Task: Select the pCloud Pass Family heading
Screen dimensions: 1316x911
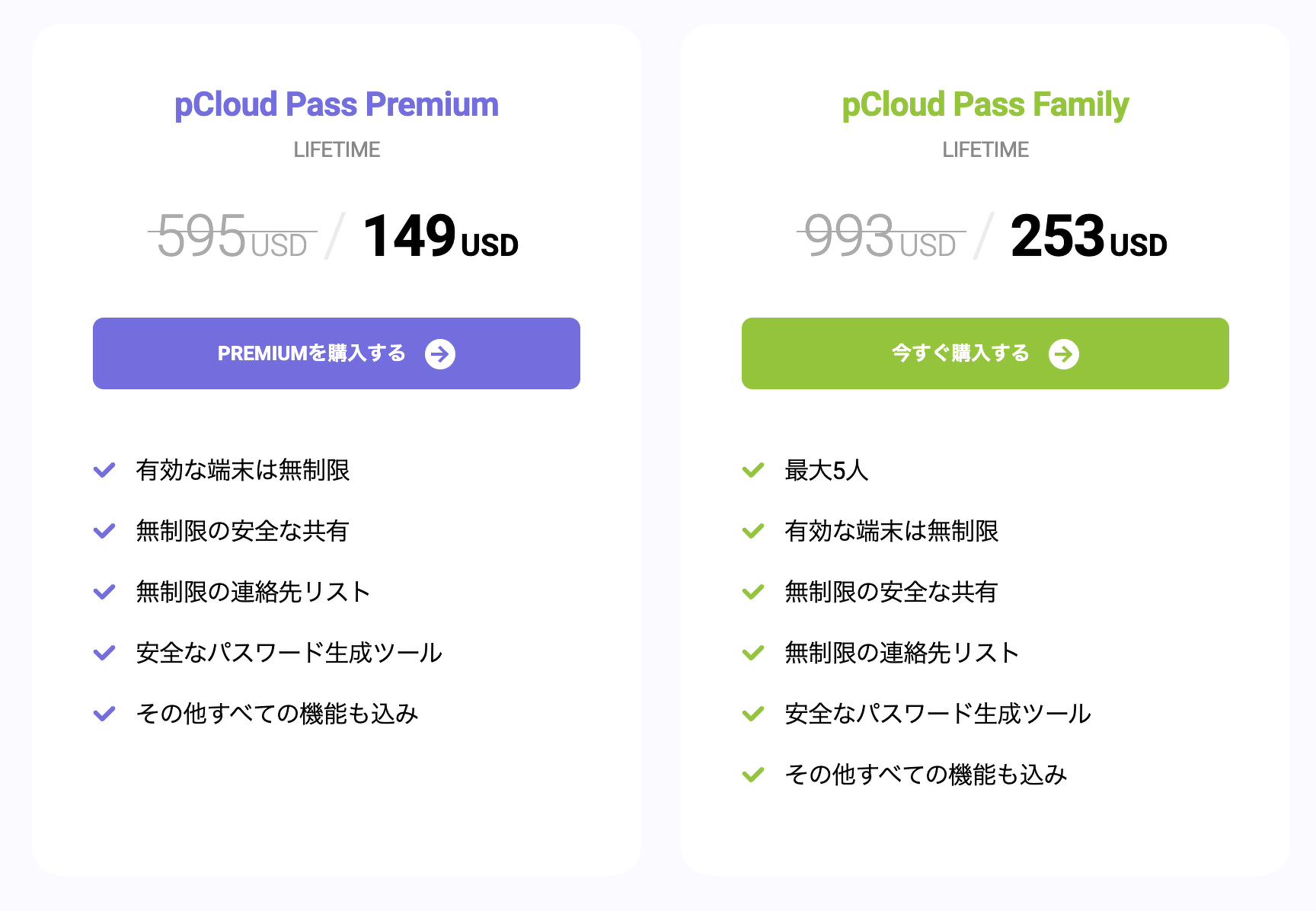Action: pos(985,104)
